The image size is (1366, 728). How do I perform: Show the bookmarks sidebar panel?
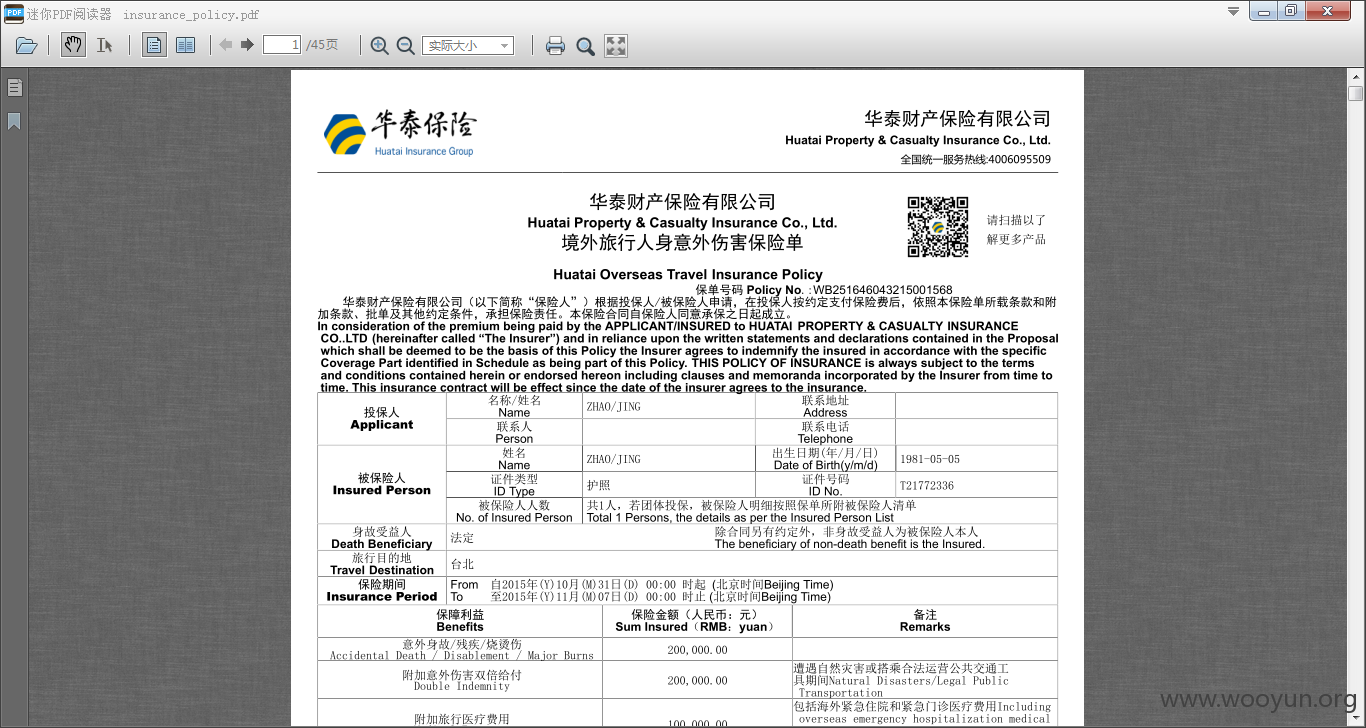[14, 121]
